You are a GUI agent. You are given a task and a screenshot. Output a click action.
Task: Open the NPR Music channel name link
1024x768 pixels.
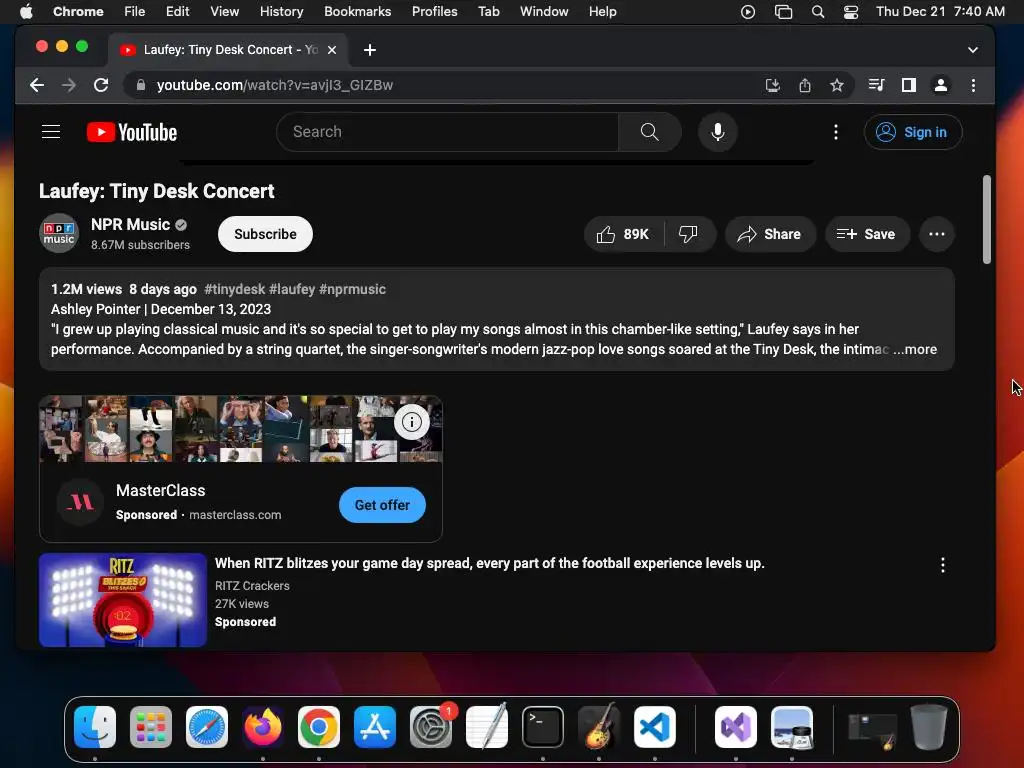click(130, 225)
